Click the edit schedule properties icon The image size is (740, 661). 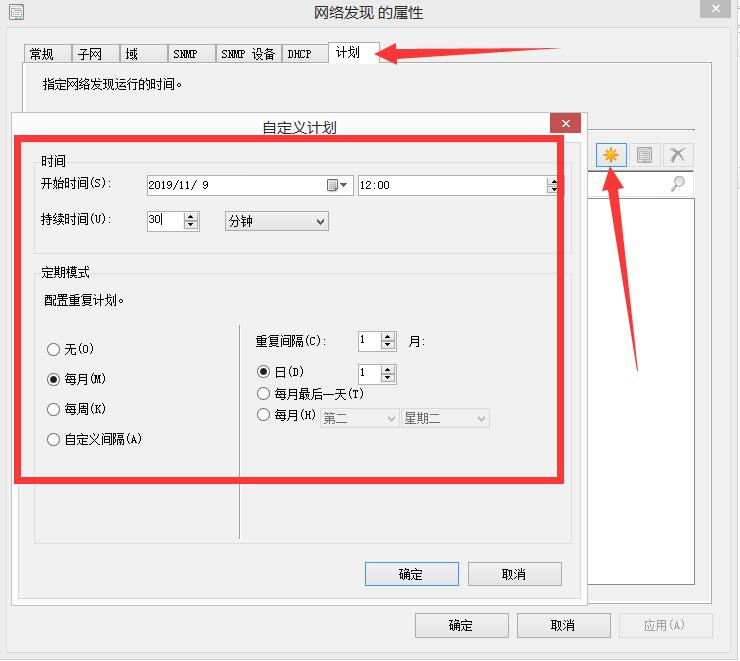pos(644,155)
